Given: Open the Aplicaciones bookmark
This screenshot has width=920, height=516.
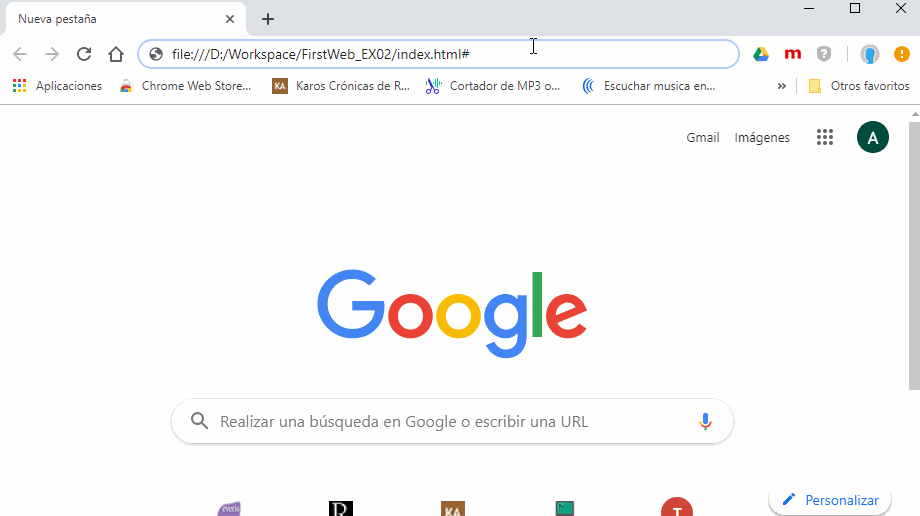Looking at the screenshot, I should (57, 86).
